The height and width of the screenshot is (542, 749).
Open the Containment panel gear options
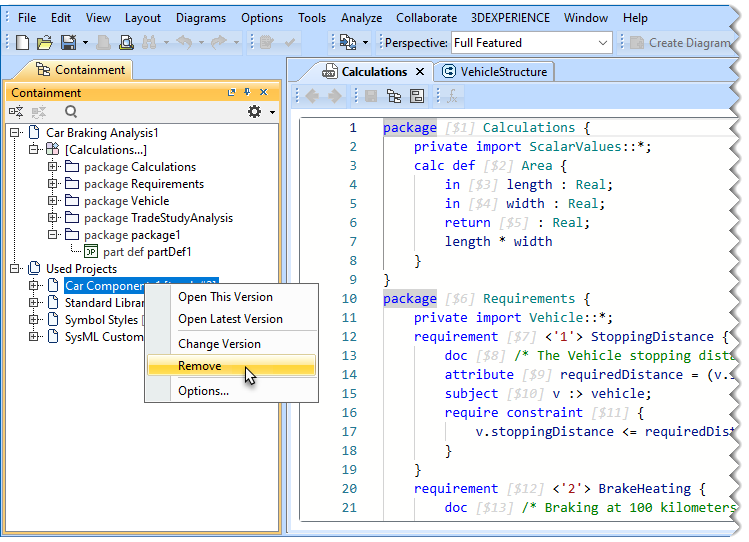click(255, 113)
